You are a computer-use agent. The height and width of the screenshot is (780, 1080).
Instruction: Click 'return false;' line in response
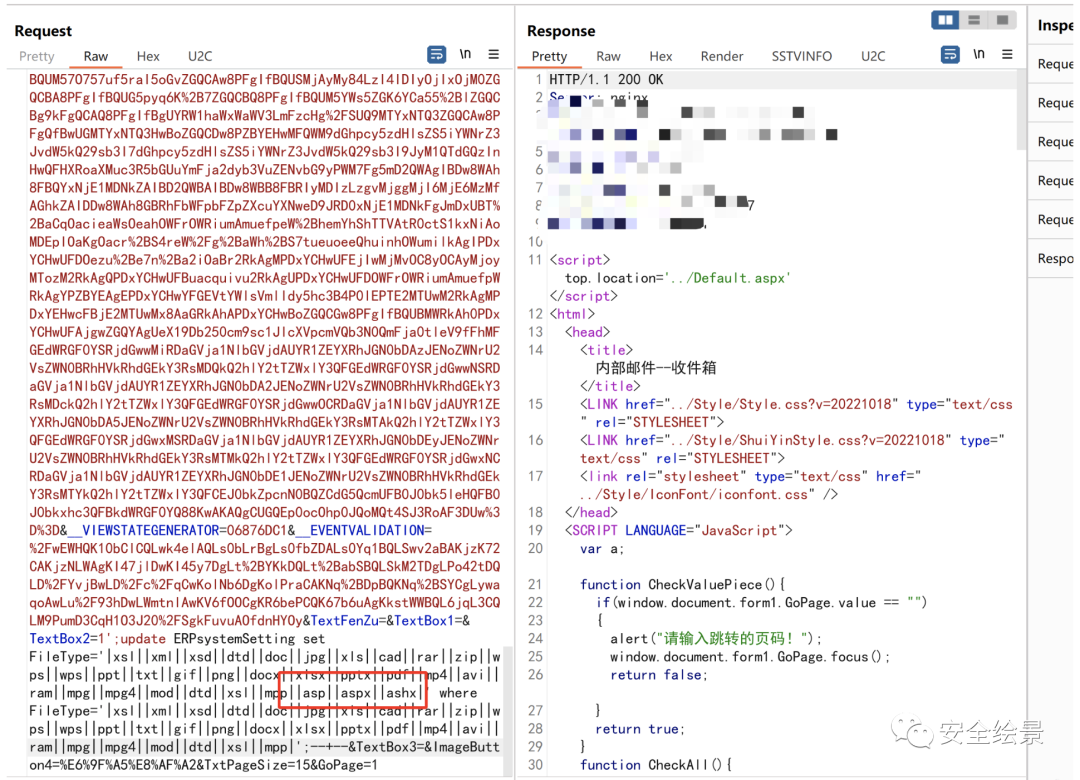pyautogui.click(x=658, y=675)
